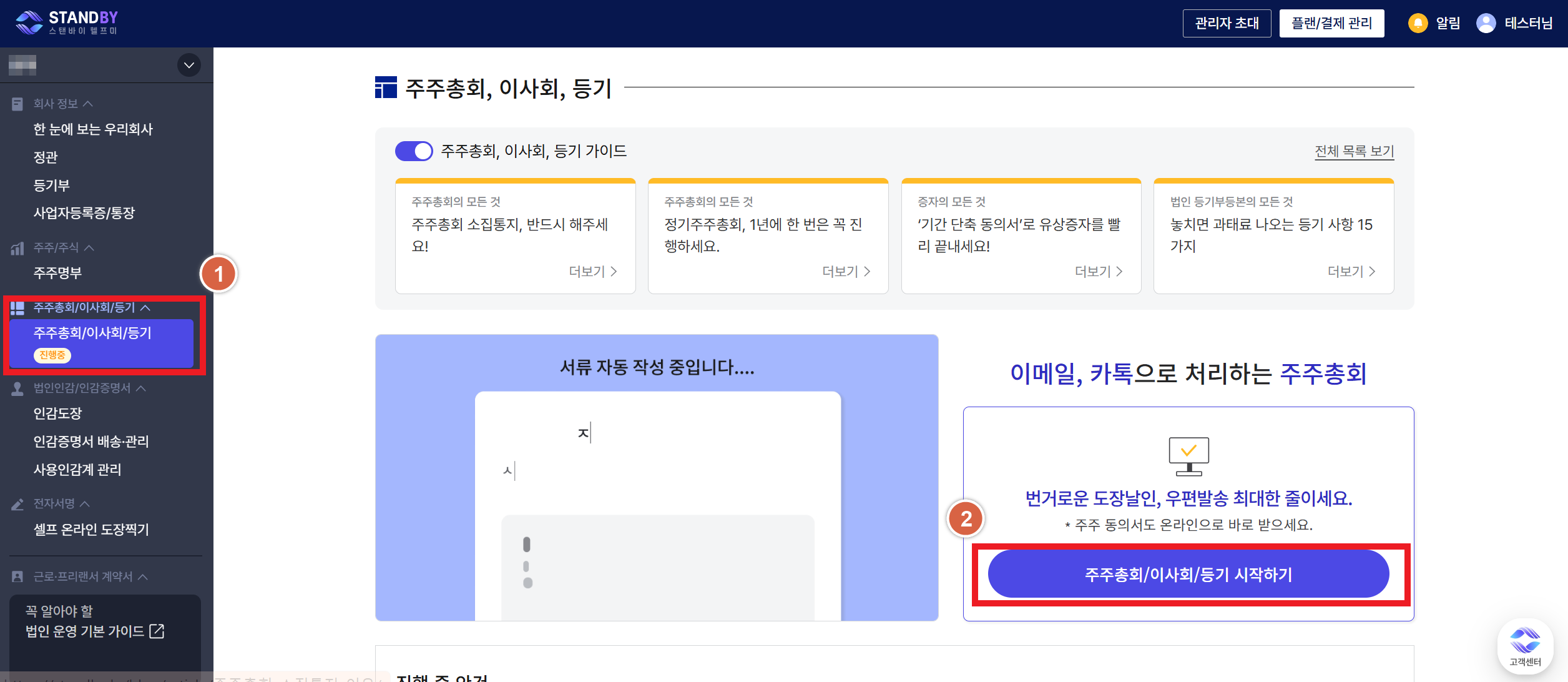Collapse the 법인인감/인감증명서 section

pos(141,388)
